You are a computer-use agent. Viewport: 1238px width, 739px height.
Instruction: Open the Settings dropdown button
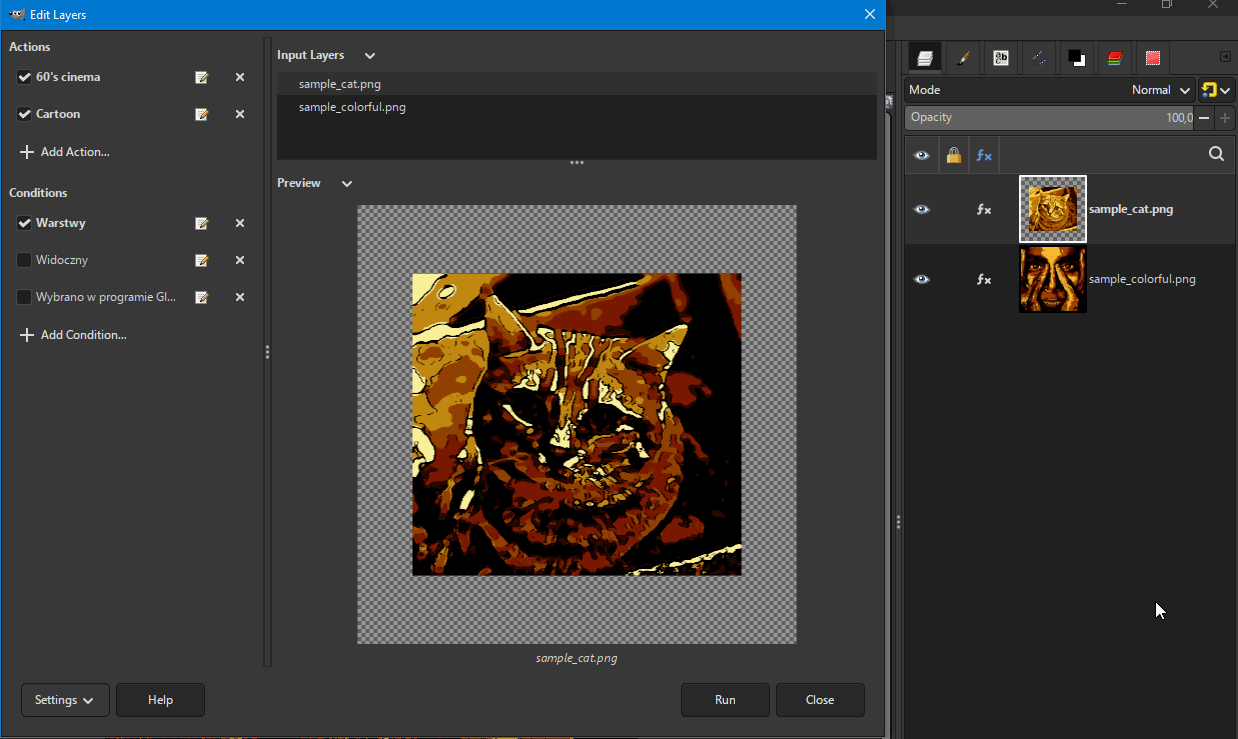tap(64, 700)
